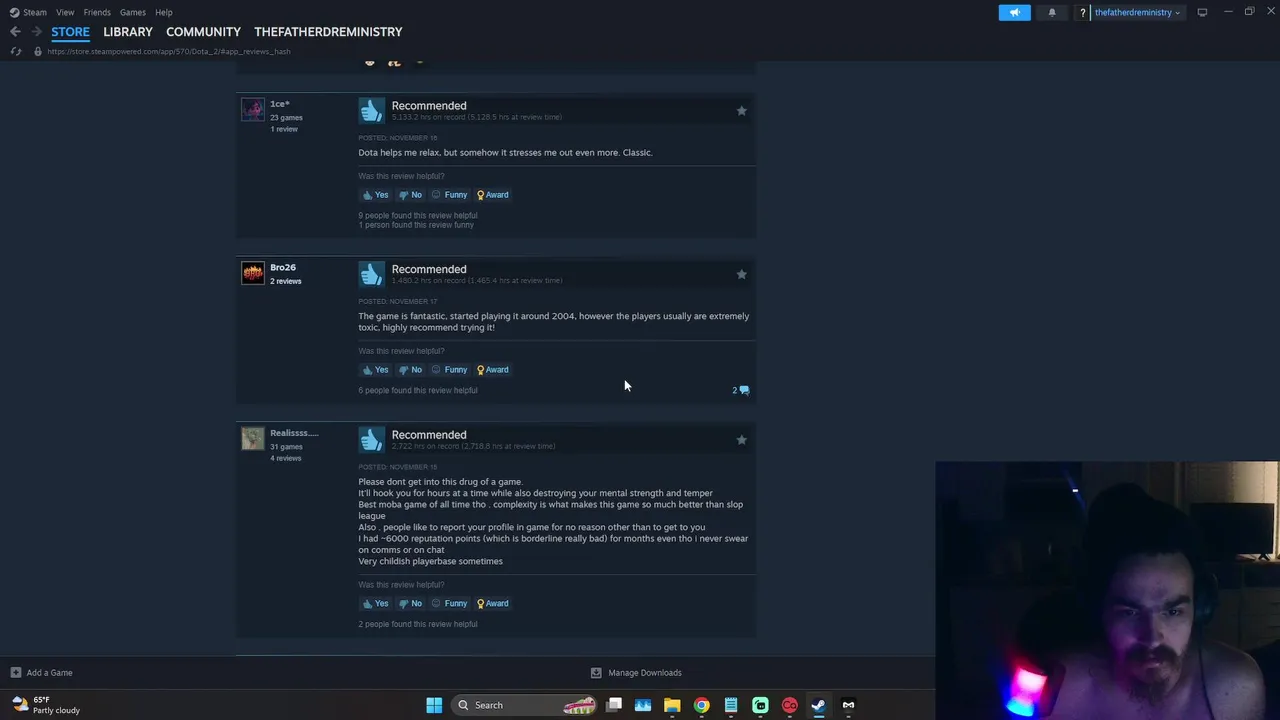The width and height of the screenshot is (1280, 720).
Task: Vote No on the 1ce* review
Action: pyautogui.click(x=410, y=195)
